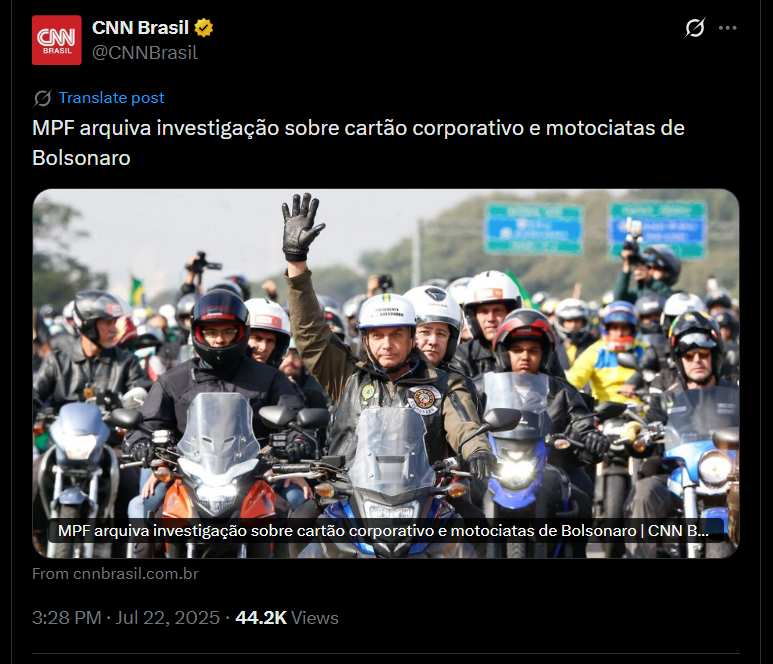
Task: Open the three-dots more options menu
Action: tap(728, 28)
